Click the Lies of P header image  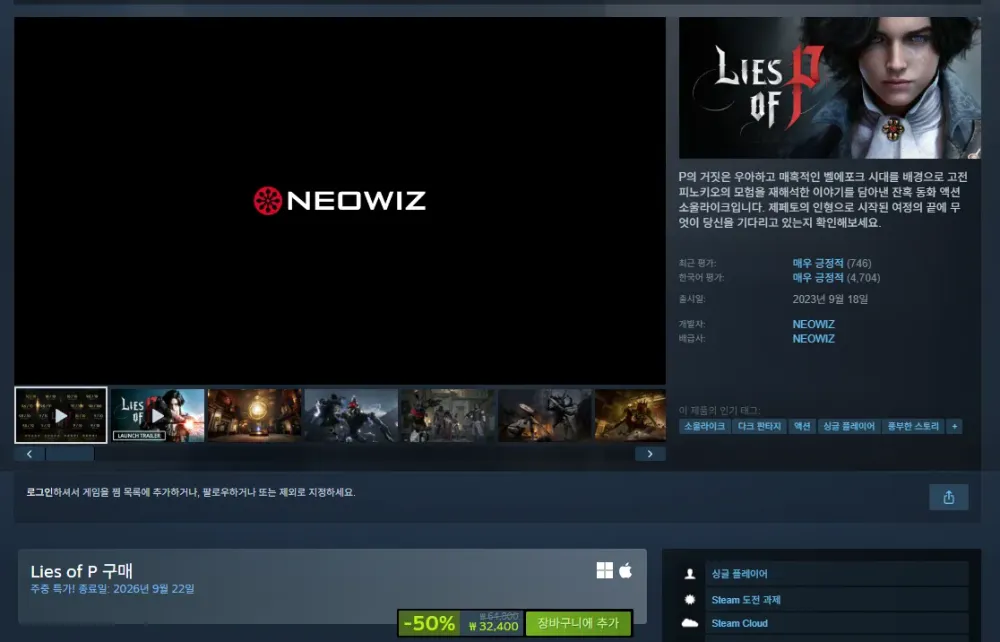[x=830, y=88]
